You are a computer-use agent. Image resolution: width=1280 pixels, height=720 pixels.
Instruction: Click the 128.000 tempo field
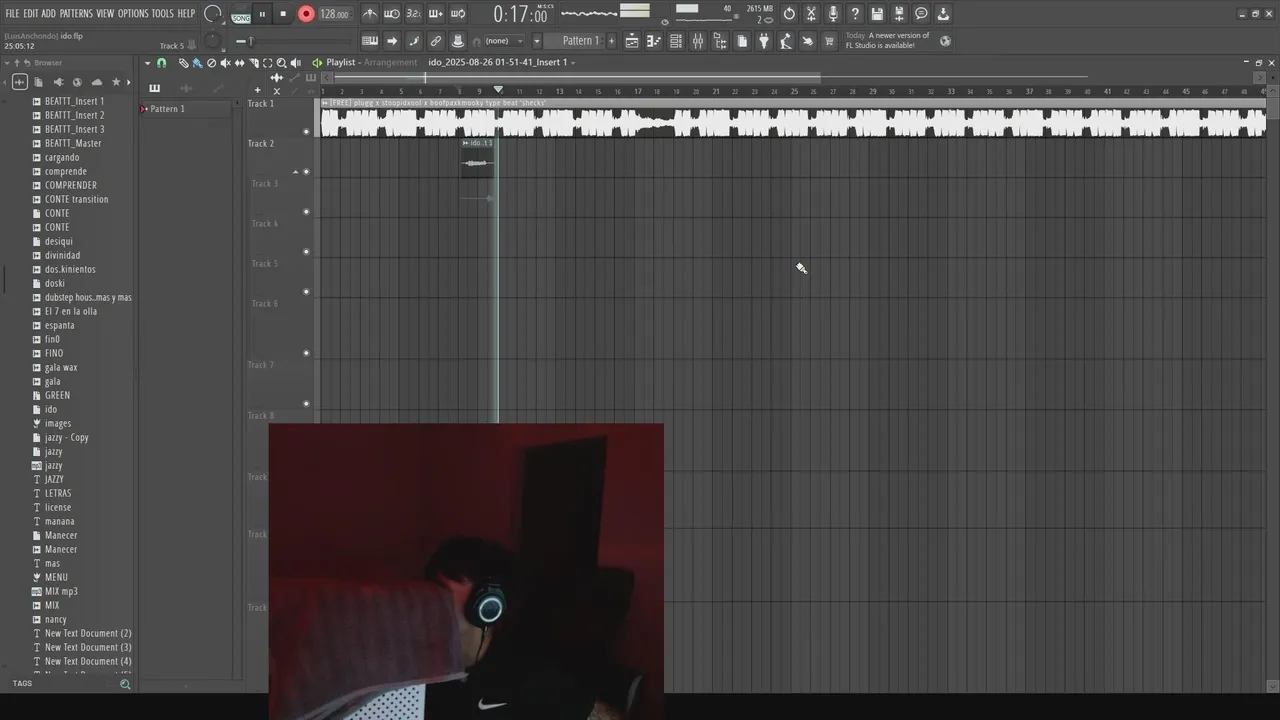(x=334, y=14)
